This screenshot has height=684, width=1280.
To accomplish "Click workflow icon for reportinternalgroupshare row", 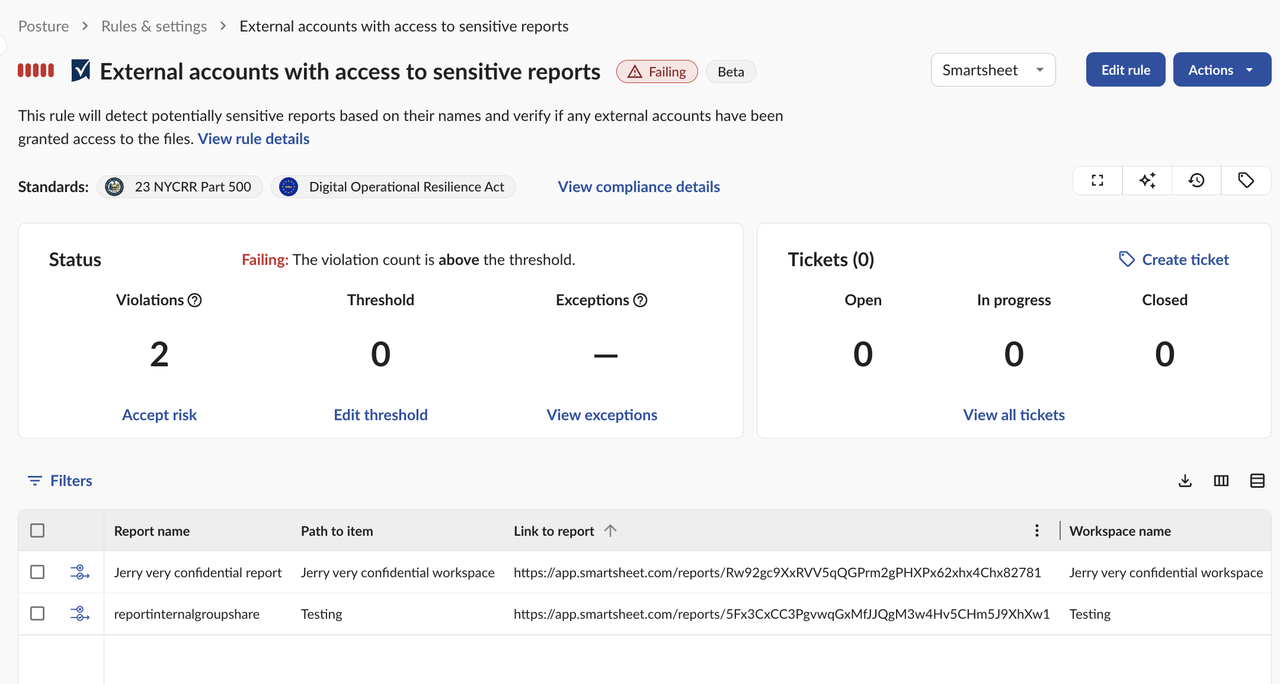I will click(80, 614).
